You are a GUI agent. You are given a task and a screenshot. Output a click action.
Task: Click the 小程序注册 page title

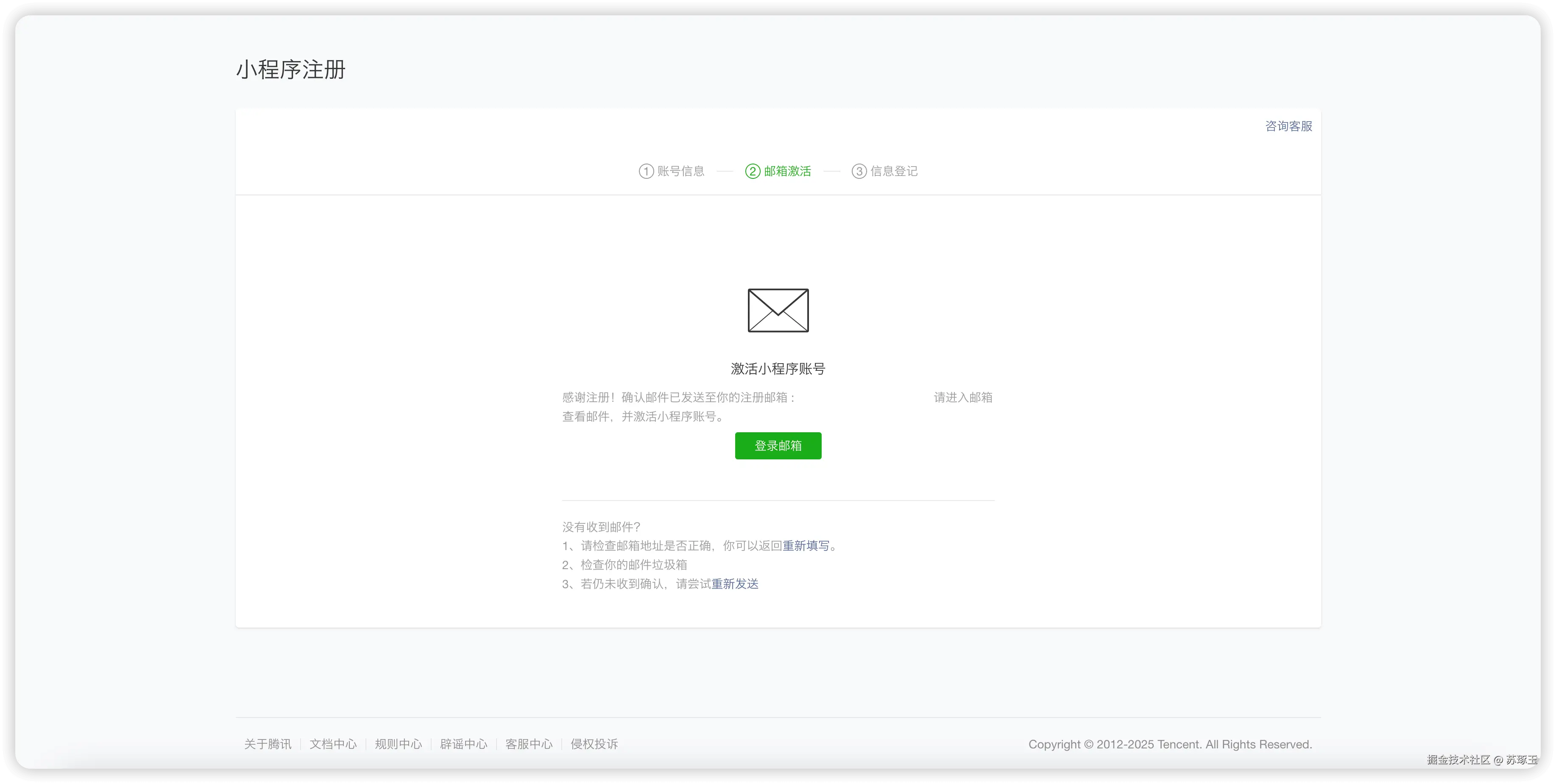tap(290, 70)
